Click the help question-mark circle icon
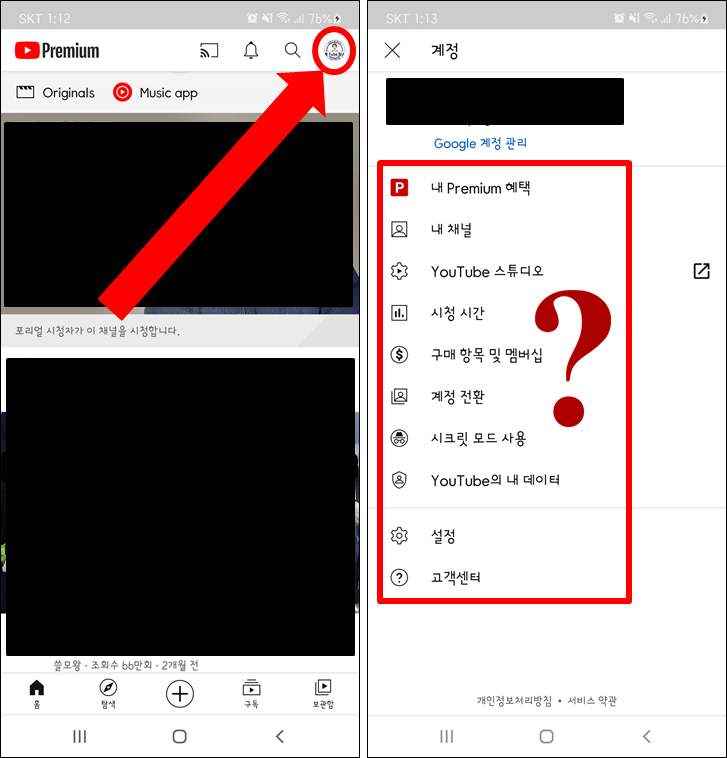727x758 pixels. tap(399, 577)
